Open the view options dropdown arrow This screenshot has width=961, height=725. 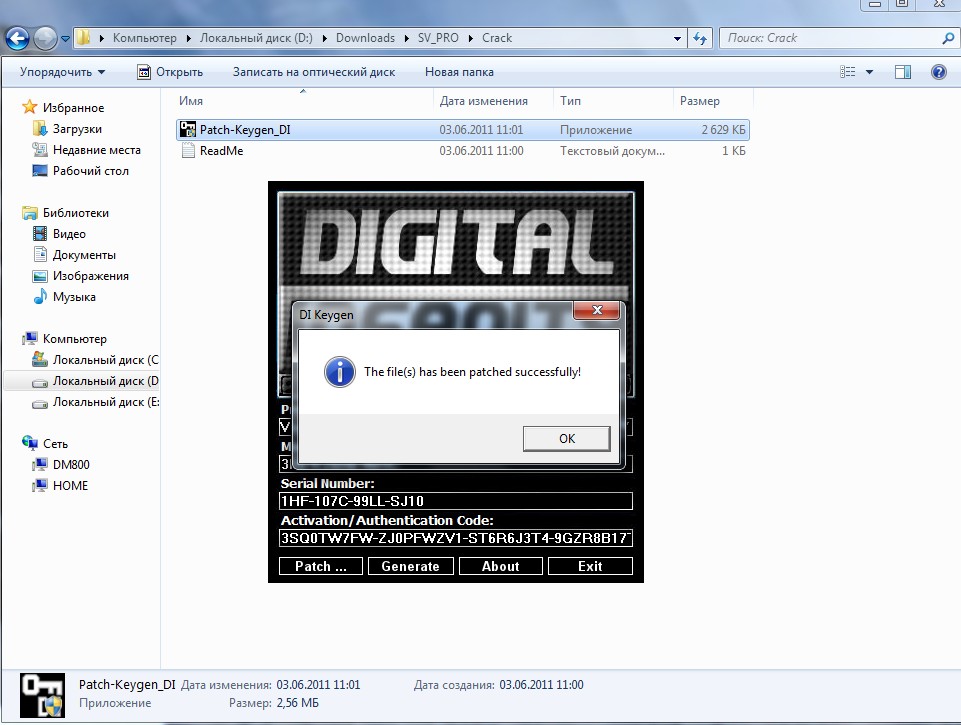pyautogui.click(x=869, y=72)
